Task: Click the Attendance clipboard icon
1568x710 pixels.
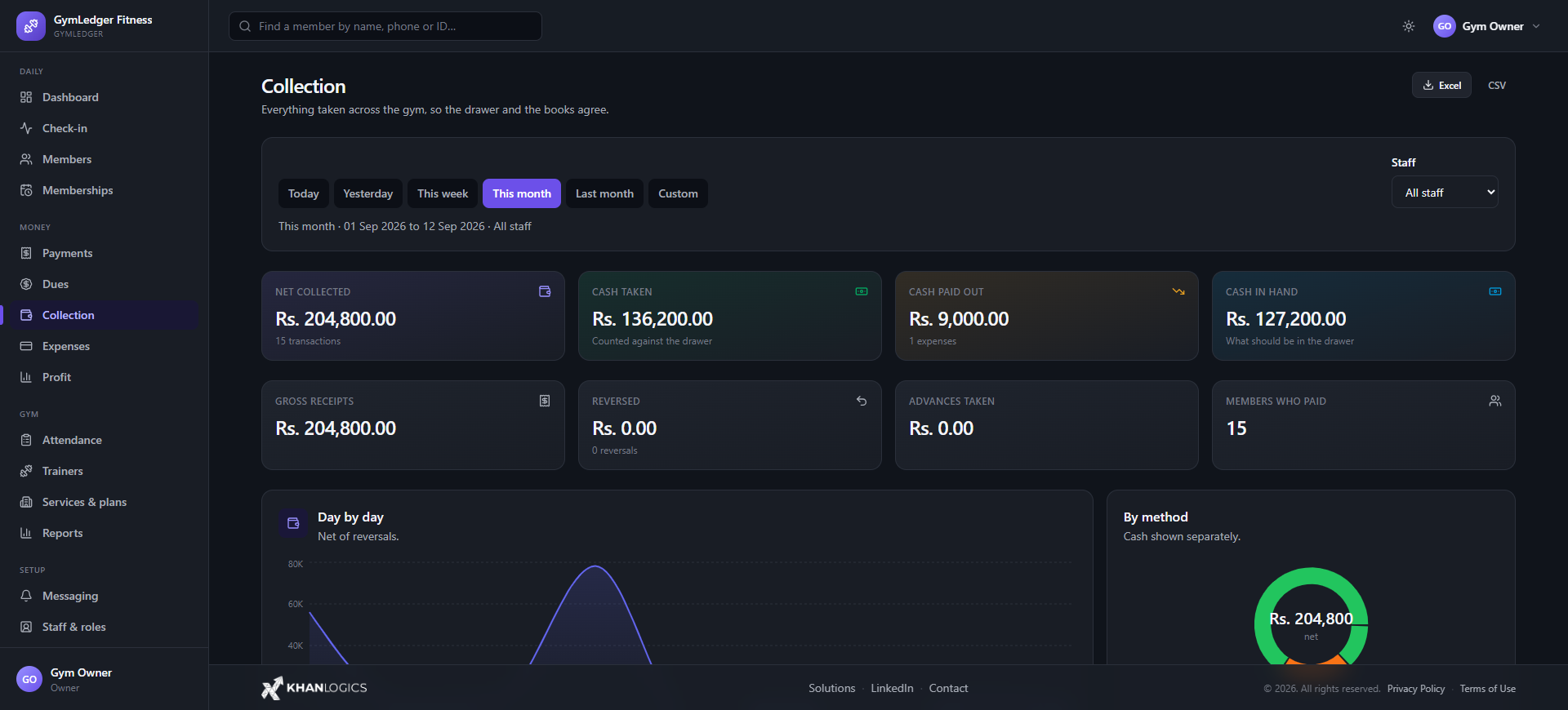Action: point(26,440)
